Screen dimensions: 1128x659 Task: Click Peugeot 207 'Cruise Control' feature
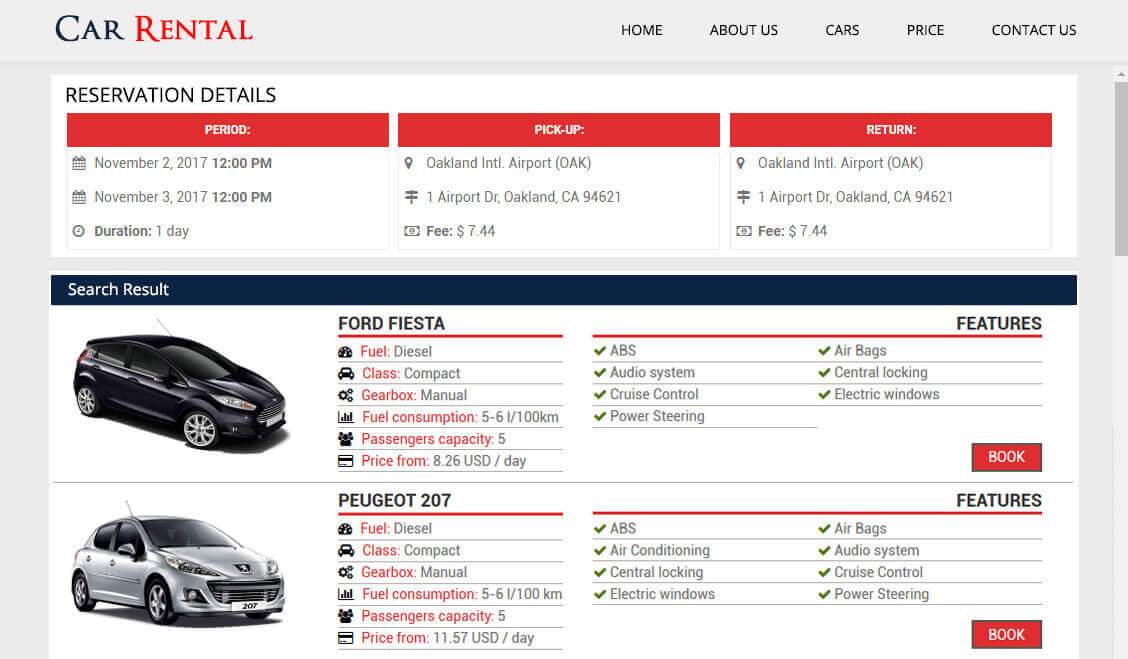tap(878, 573)
